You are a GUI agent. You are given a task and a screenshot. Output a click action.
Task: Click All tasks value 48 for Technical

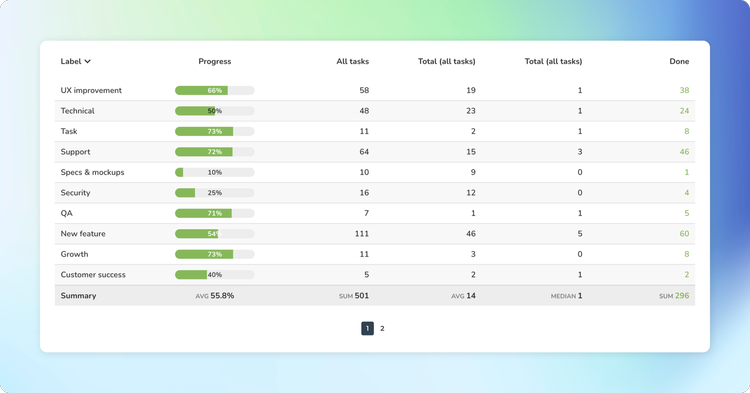tap(364, 111)
